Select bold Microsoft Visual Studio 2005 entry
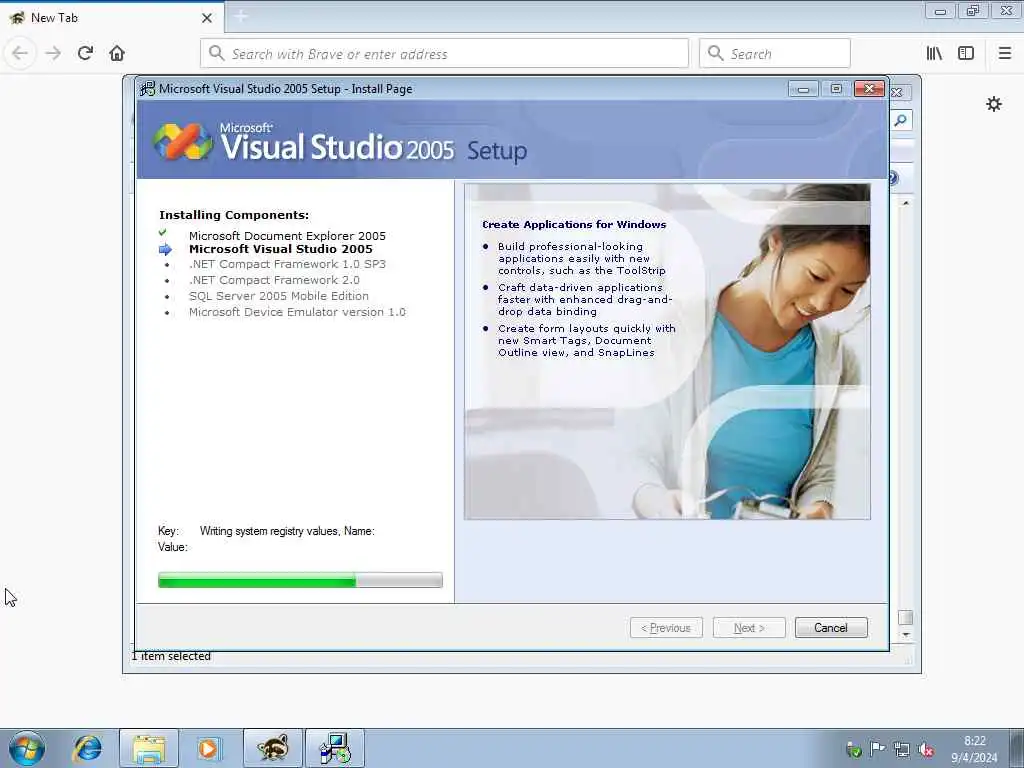The image size is (1024, 768). [x=281, y=249]
